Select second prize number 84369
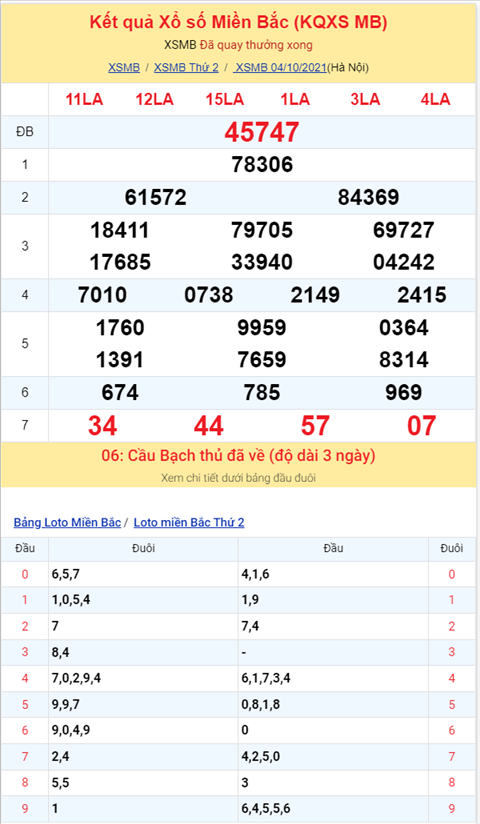 tap(369, 198)
